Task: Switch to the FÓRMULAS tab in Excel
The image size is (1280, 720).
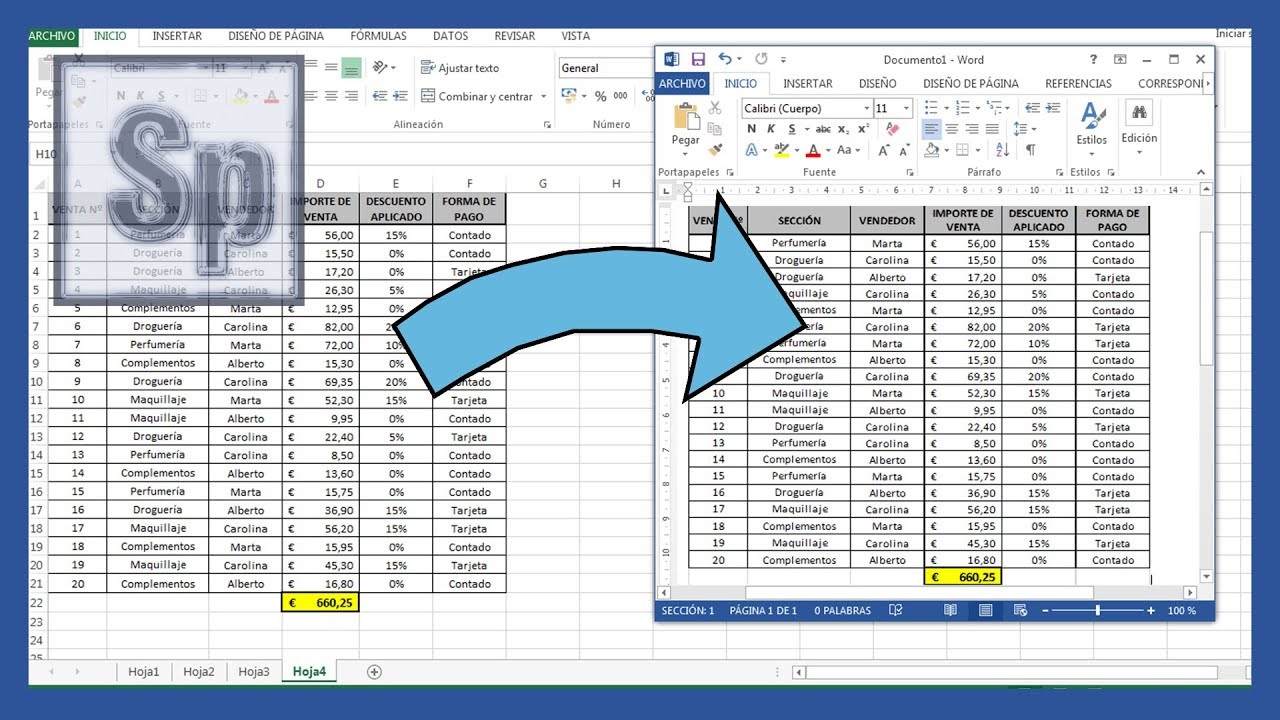Action: point(378,36)
